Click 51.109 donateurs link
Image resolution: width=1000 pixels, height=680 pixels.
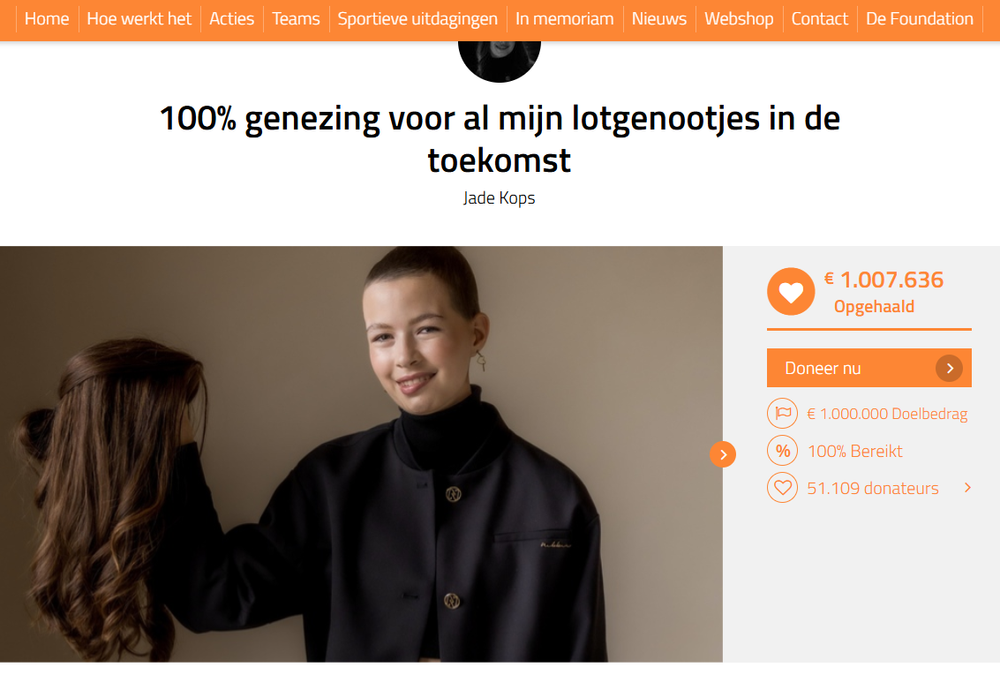pyautogui.click(x=872, y=488)
